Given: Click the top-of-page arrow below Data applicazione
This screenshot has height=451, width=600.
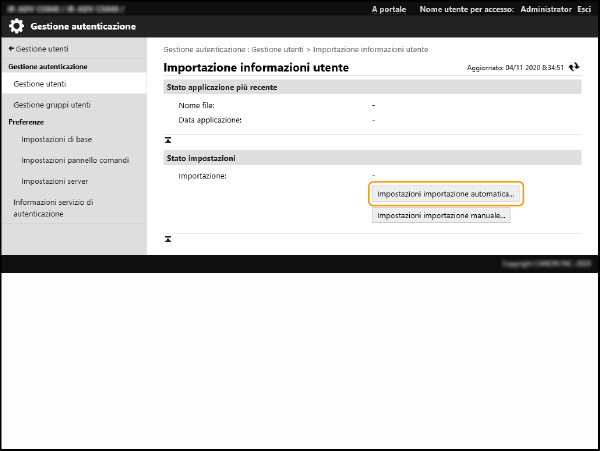Looking at the screenshot, I should (168, 138).
